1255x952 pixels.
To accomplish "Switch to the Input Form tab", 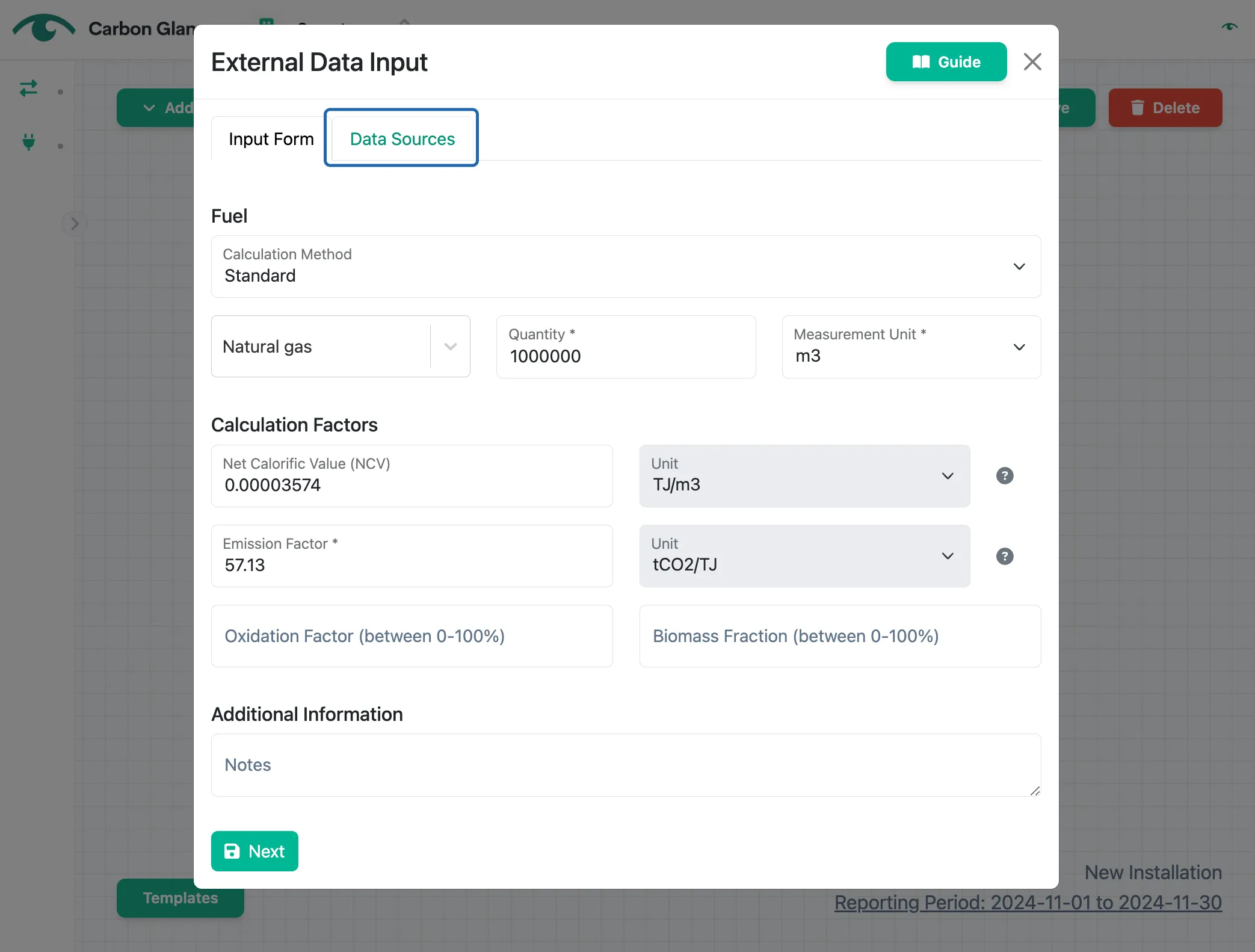I will (x=271, y=139).
